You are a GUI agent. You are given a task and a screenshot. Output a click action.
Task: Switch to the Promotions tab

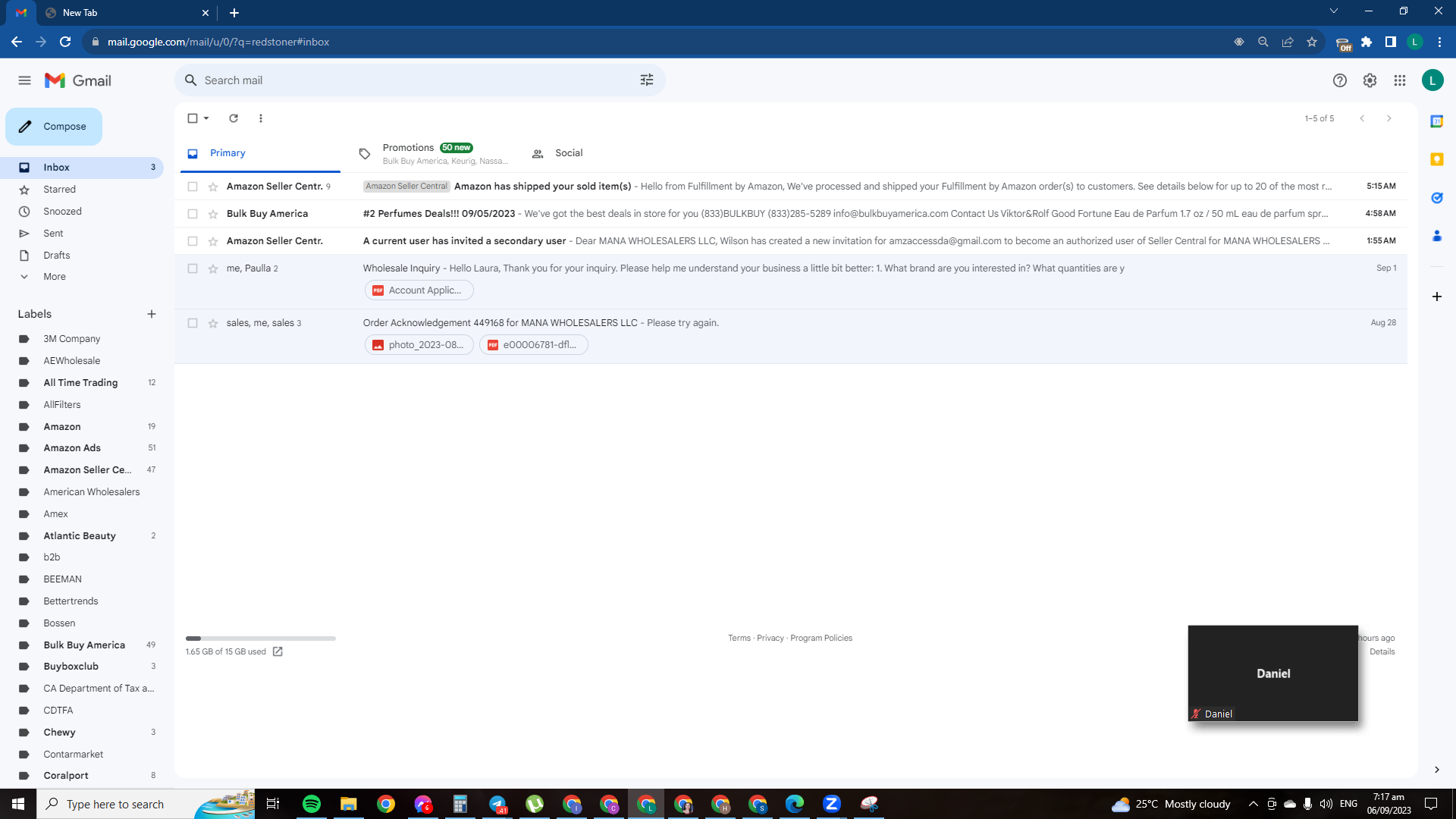(x=435, y=153)
